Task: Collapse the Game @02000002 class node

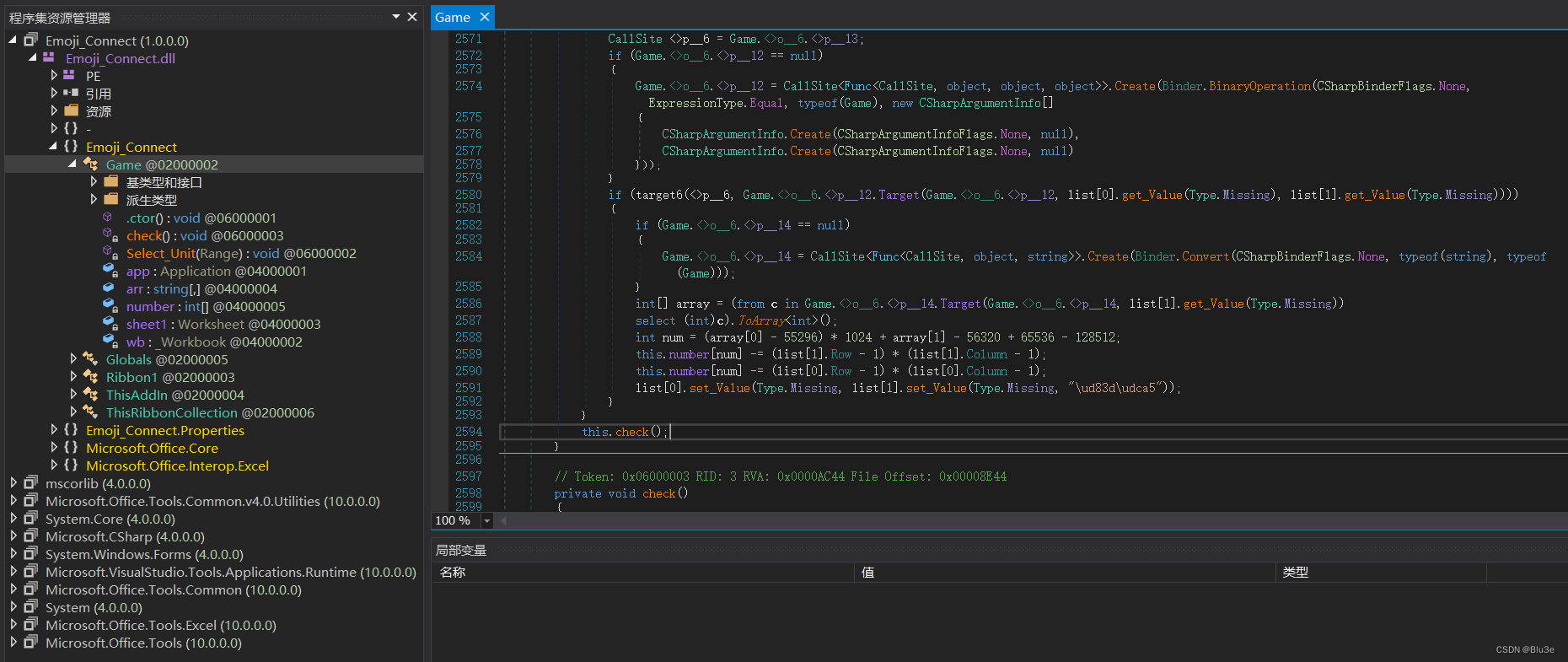Action: point(72,164)
